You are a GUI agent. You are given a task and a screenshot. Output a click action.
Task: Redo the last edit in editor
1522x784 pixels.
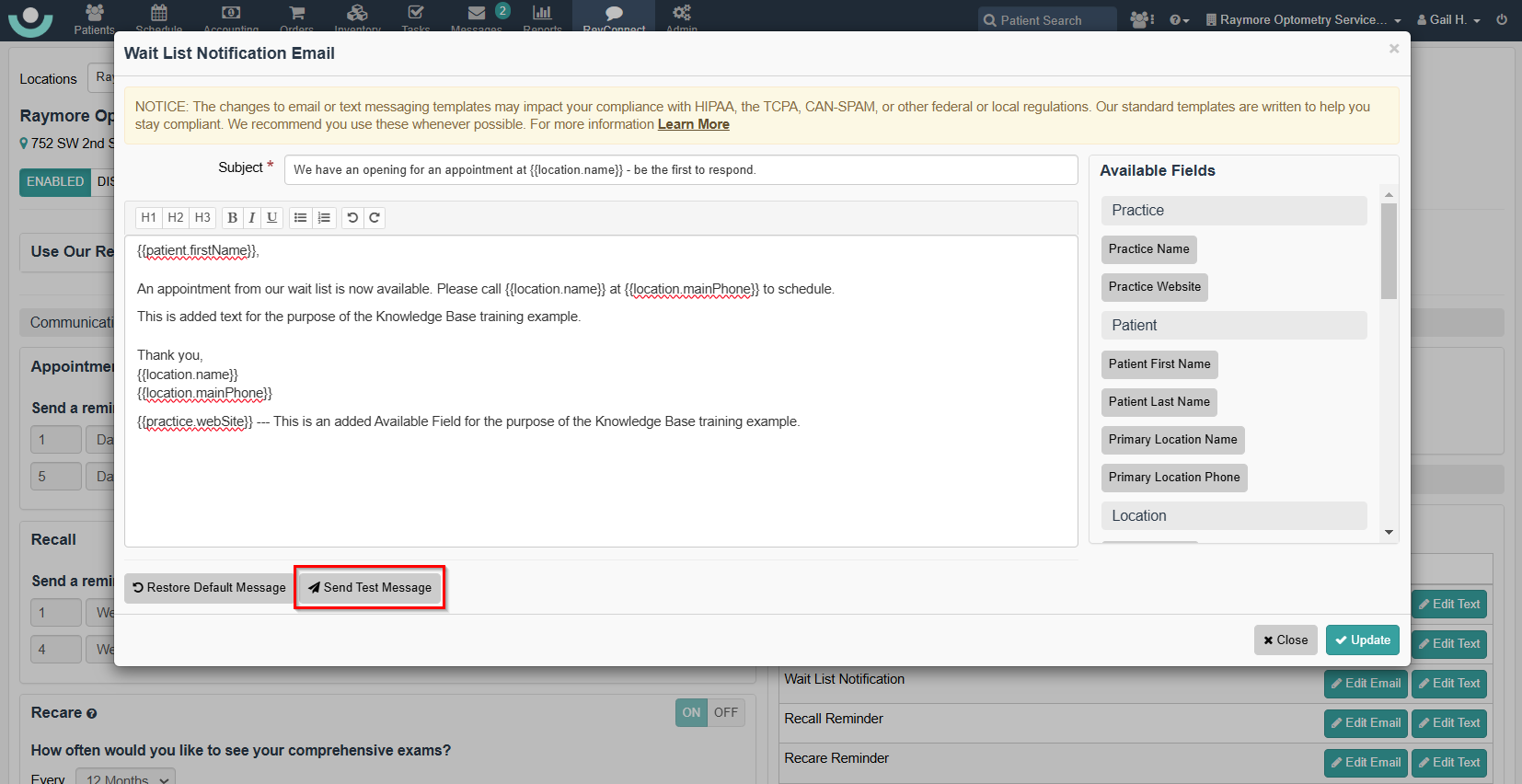pyautogui.click(x=374, y=218)
